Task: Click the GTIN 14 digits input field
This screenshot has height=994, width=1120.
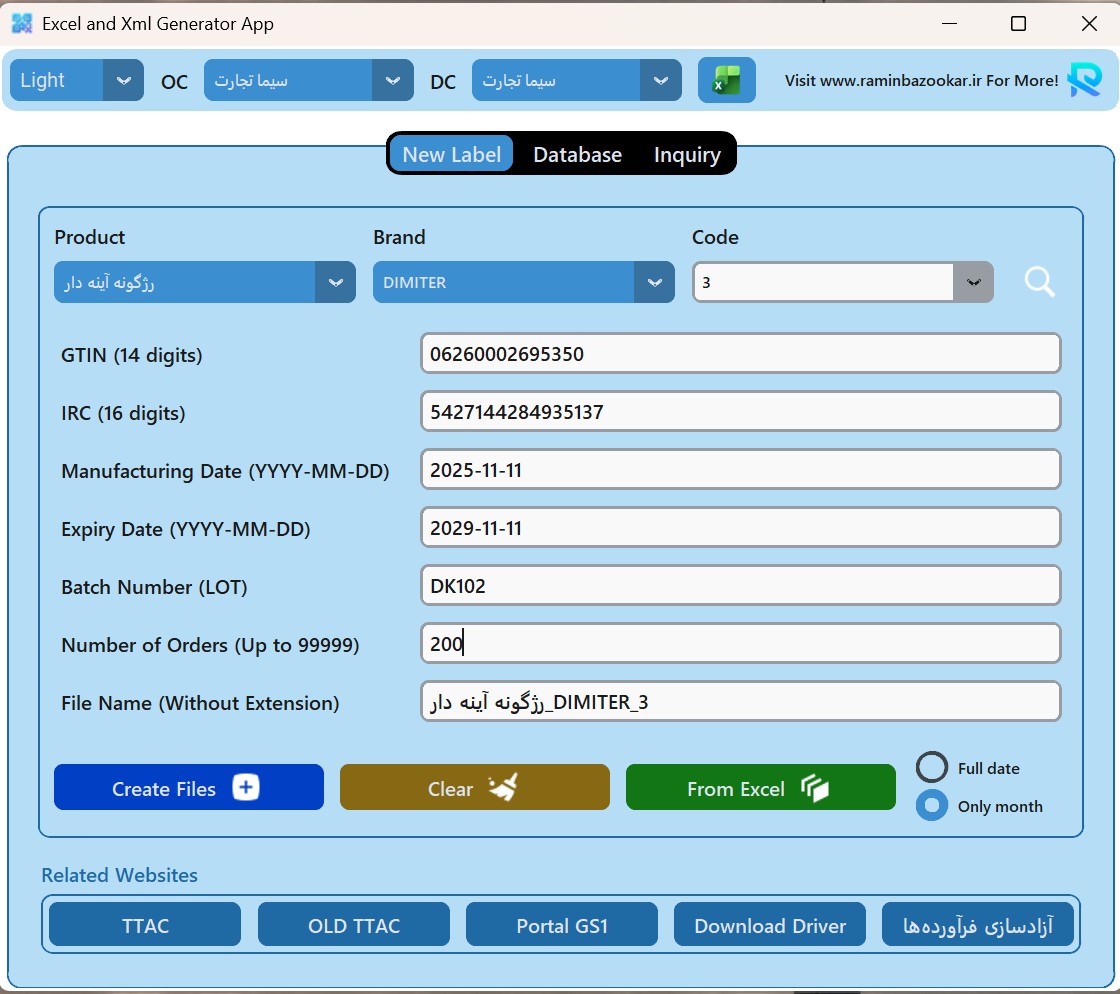Action: click(740, 354)
